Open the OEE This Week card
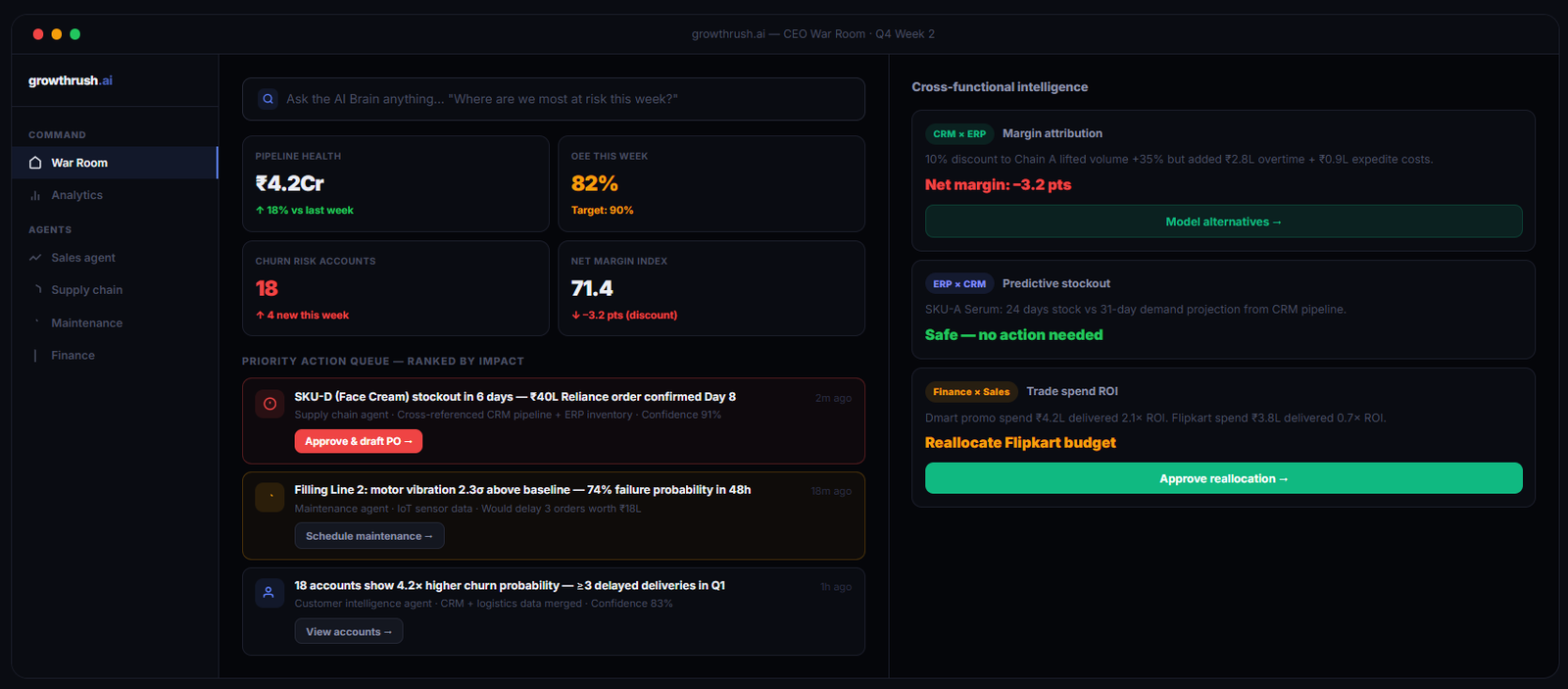 point(711,183)
